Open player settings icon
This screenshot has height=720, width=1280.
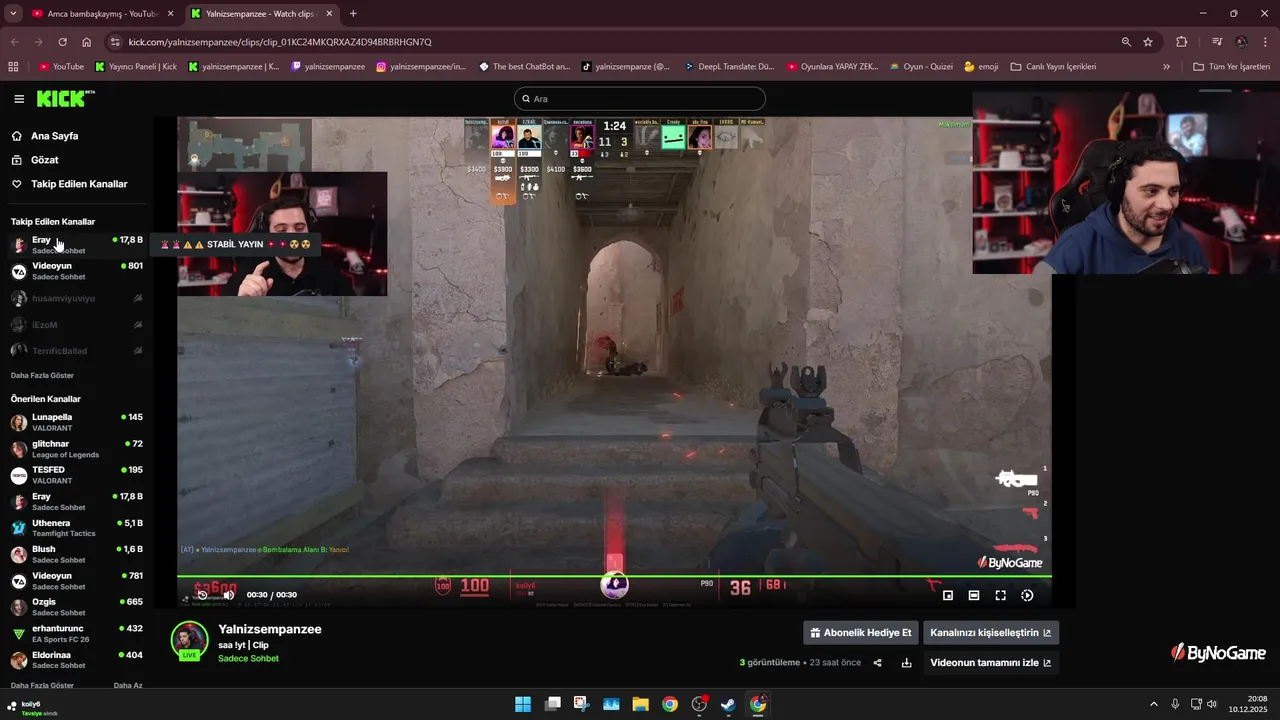click(x=1027, y=595)
